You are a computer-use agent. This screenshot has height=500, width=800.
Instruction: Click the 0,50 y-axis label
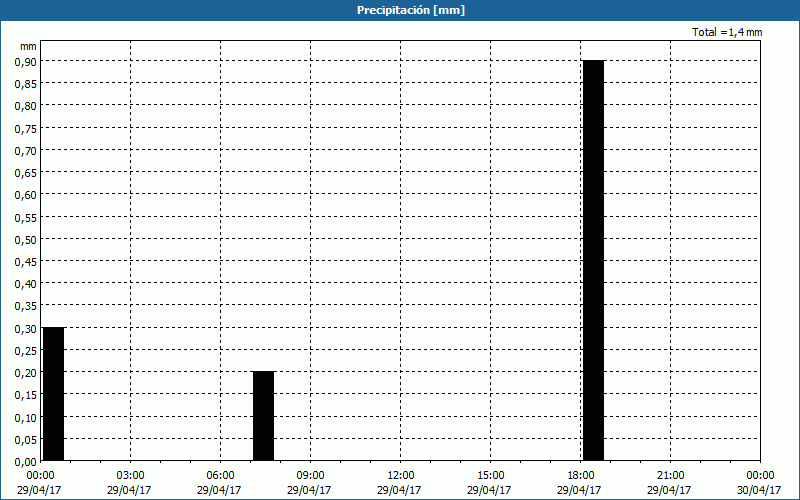26,239
